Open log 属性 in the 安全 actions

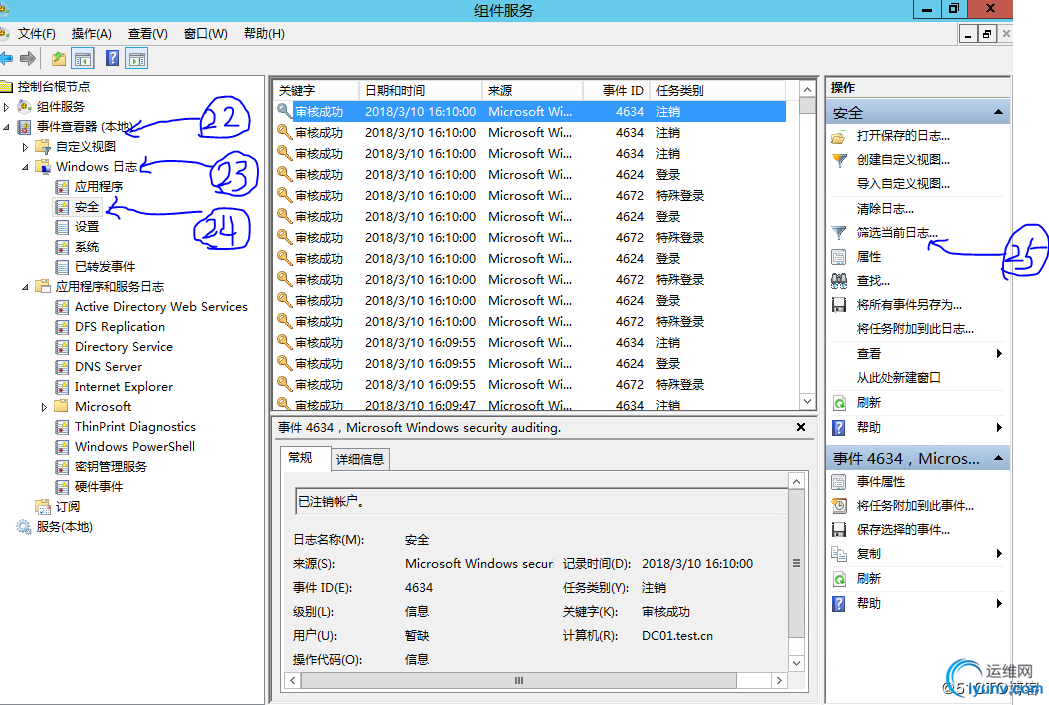(x=868, y=257)
